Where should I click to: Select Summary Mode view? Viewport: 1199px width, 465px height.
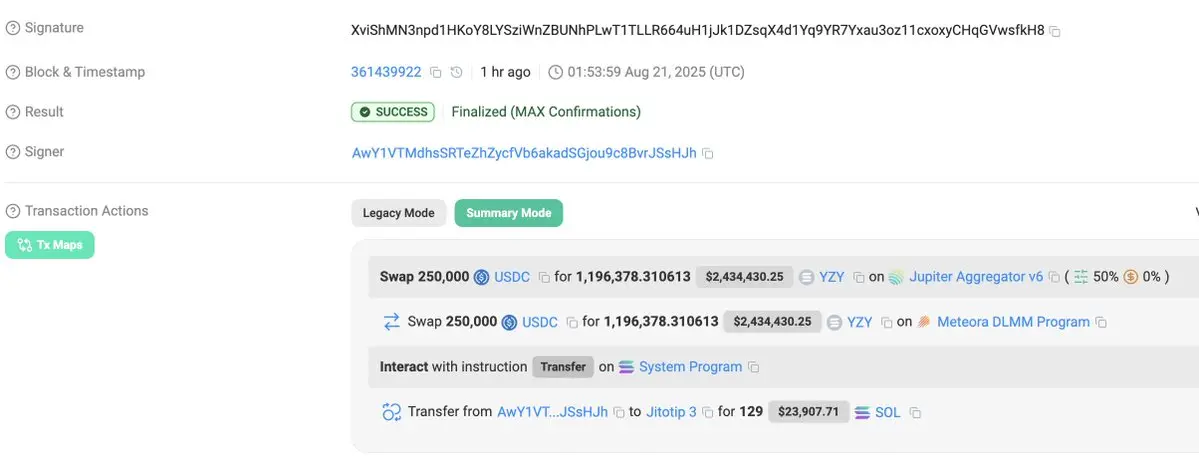(x=508, y=213)
